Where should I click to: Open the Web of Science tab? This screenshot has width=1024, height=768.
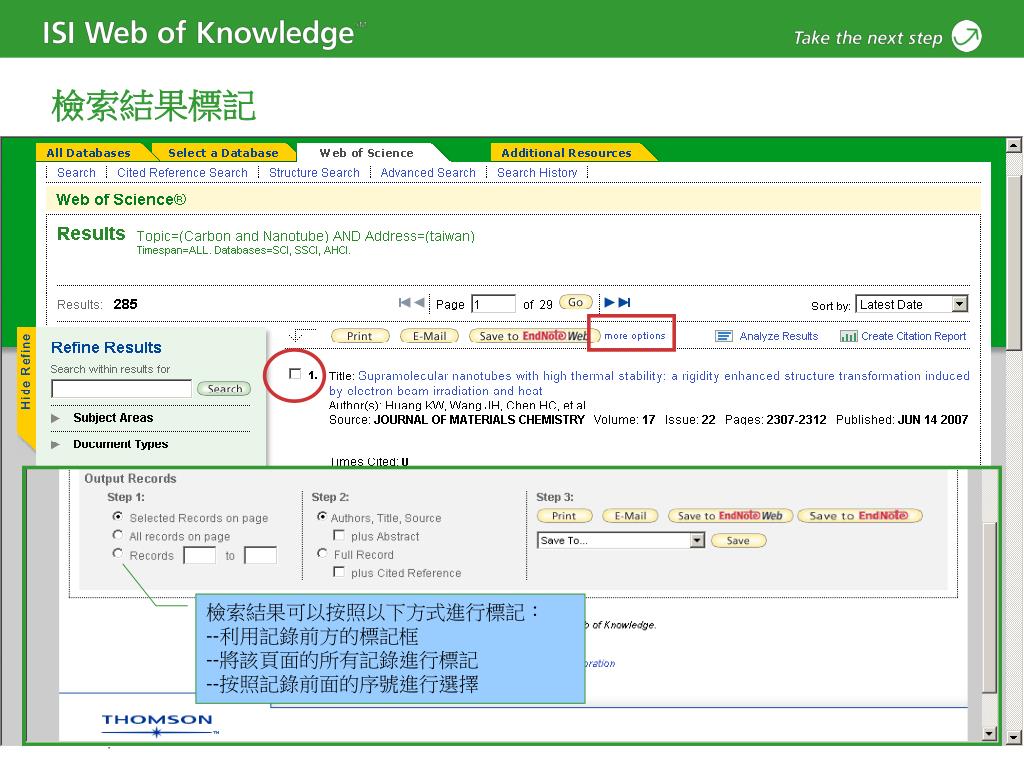point(366,153)
